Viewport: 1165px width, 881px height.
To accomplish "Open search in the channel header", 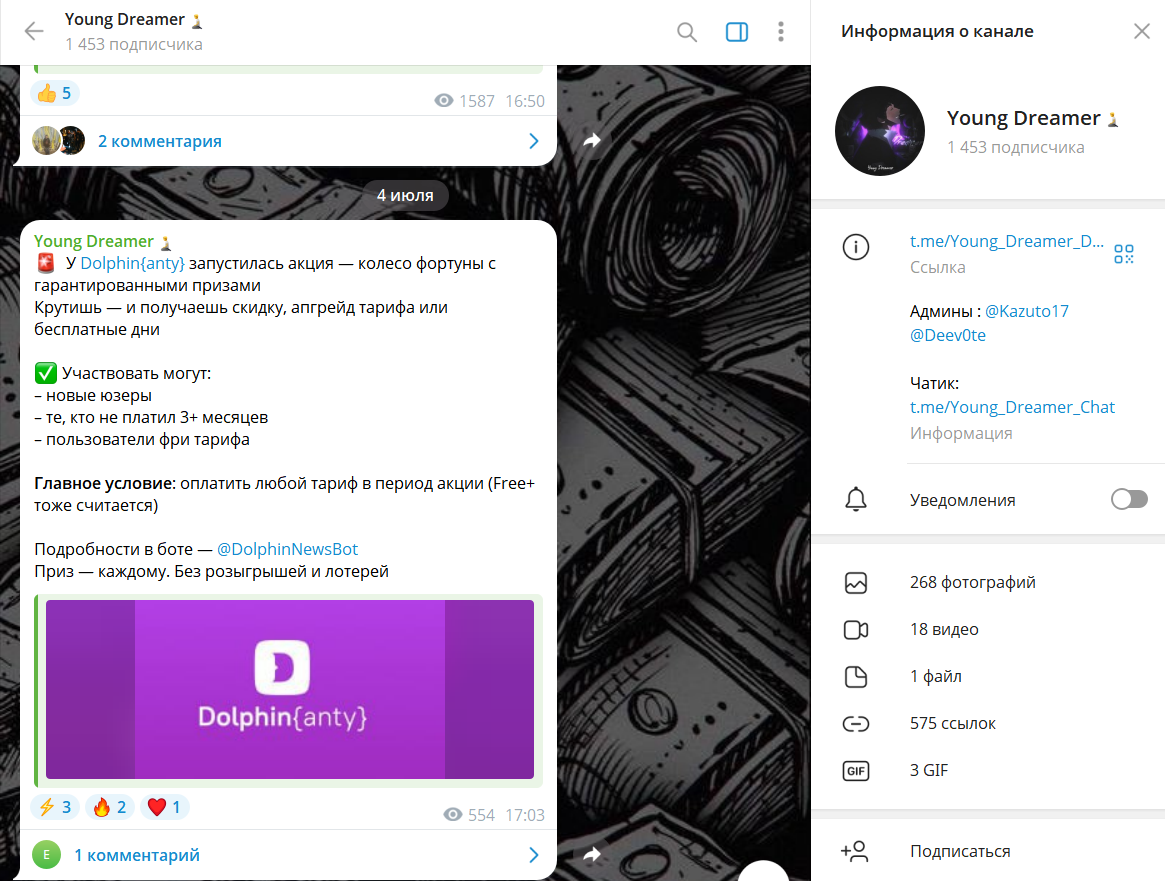I will 687,32.
